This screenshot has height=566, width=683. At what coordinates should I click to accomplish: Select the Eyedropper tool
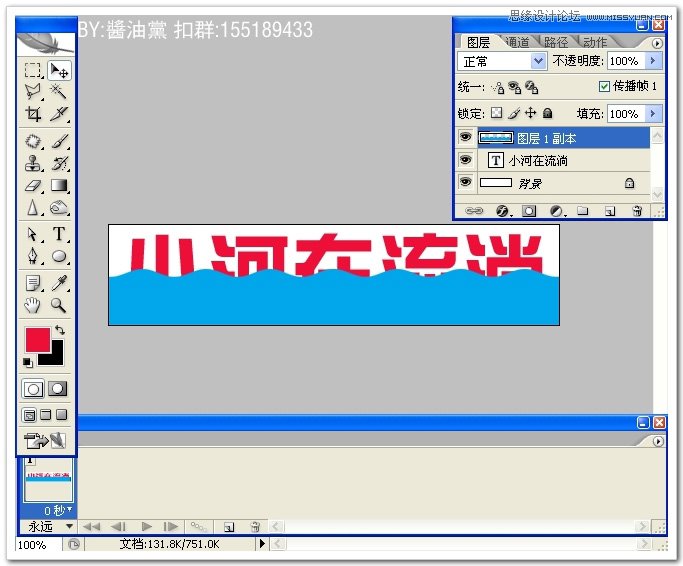point(59,283)
